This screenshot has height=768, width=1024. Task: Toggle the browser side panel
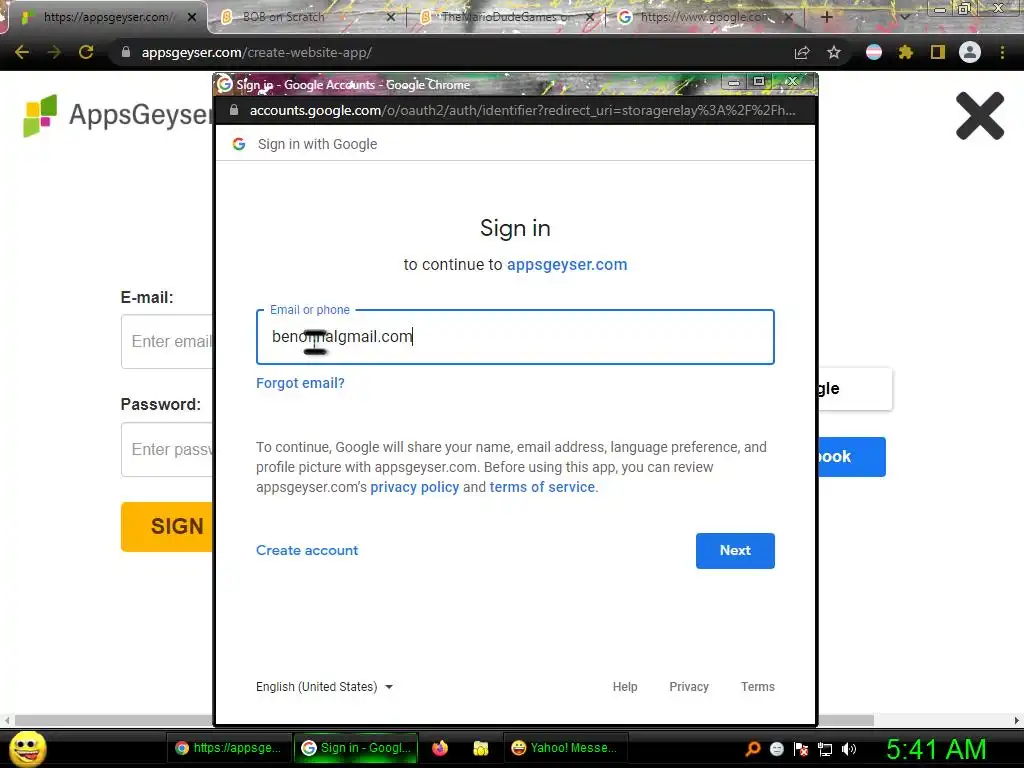coord(938,52)
